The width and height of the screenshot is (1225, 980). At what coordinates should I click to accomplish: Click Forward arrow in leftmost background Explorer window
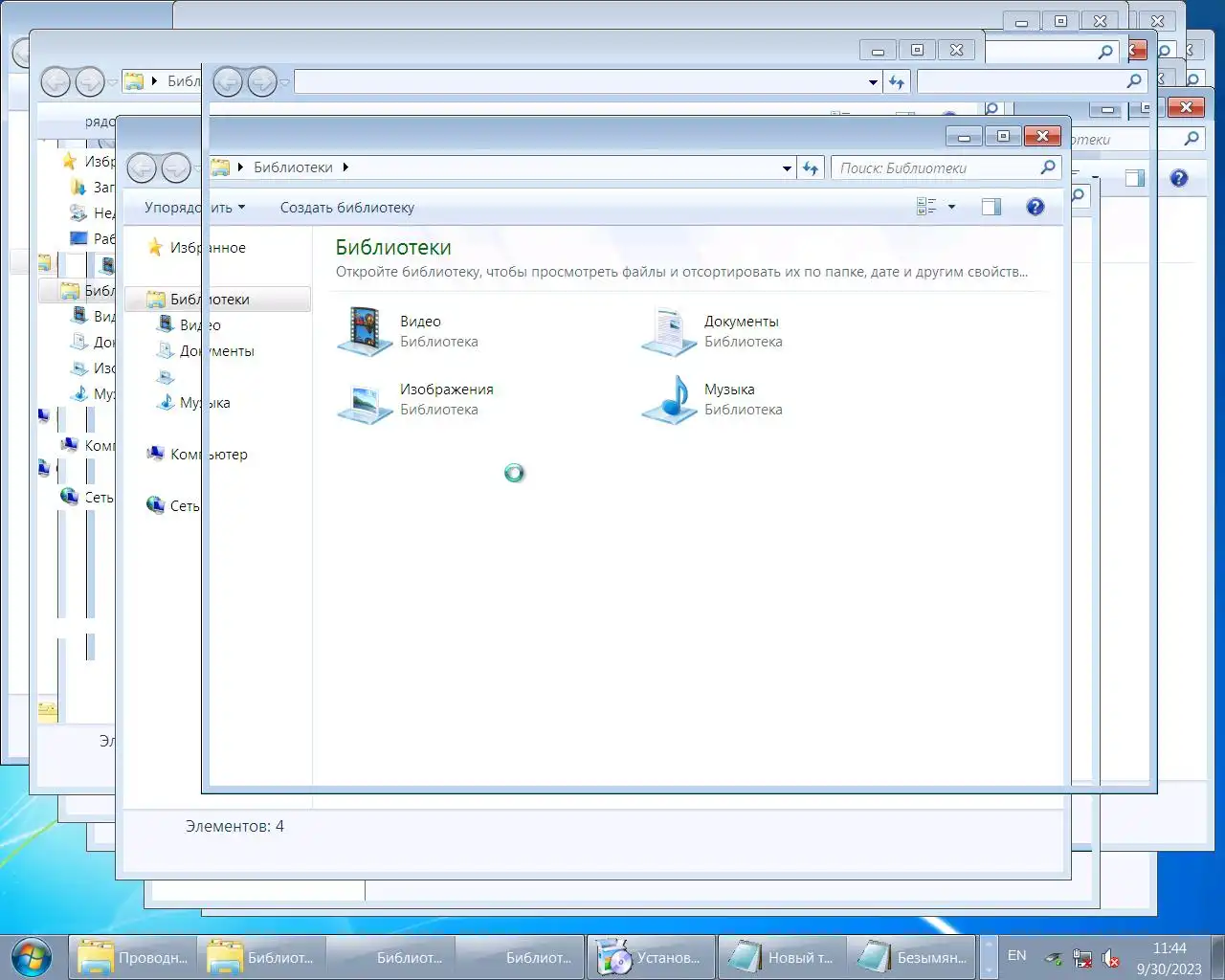pyautogui.click(x=90, y=82)
